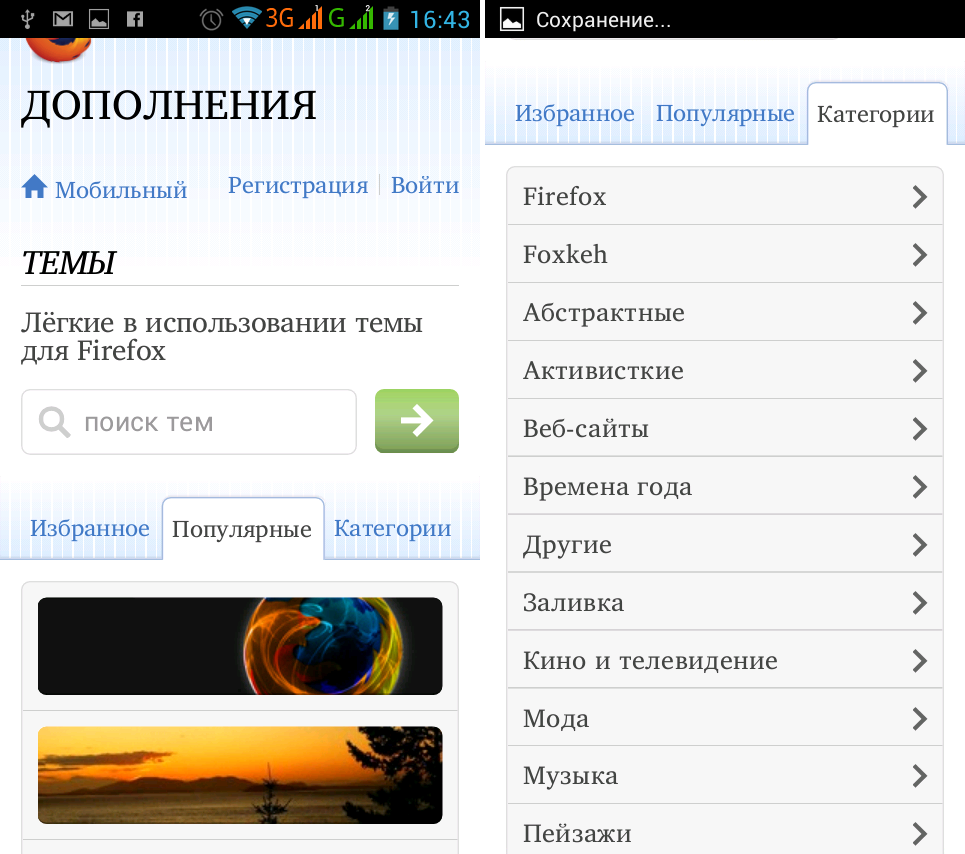
Task: Open the Другие category
Action: point(725,544)
